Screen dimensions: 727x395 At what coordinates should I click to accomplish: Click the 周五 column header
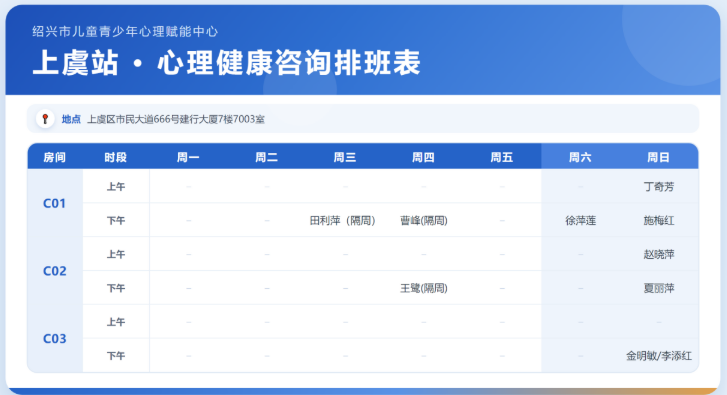(502, 157)
